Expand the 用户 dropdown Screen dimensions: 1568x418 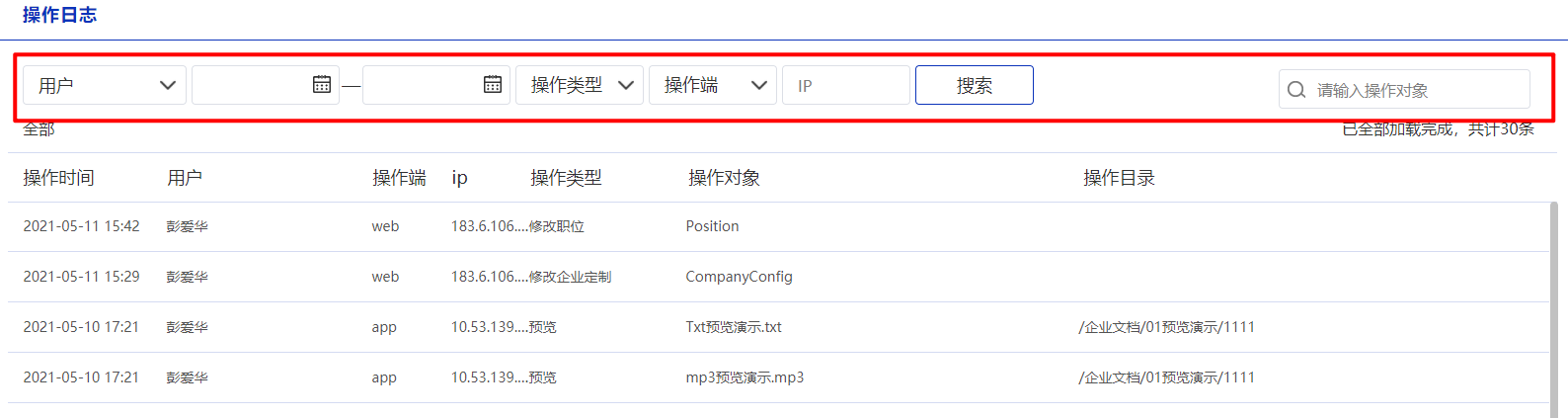(105, 85)
